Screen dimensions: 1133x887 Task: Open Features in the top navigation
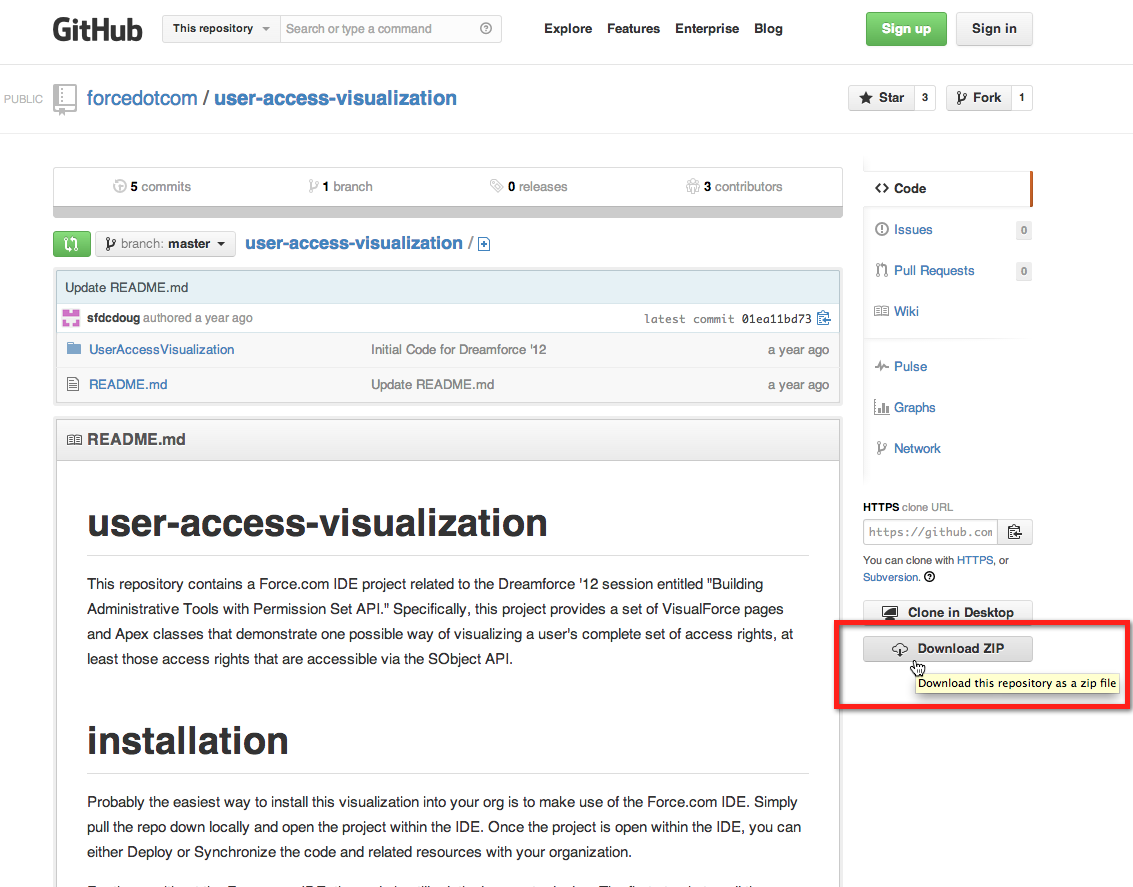(633, 29)
